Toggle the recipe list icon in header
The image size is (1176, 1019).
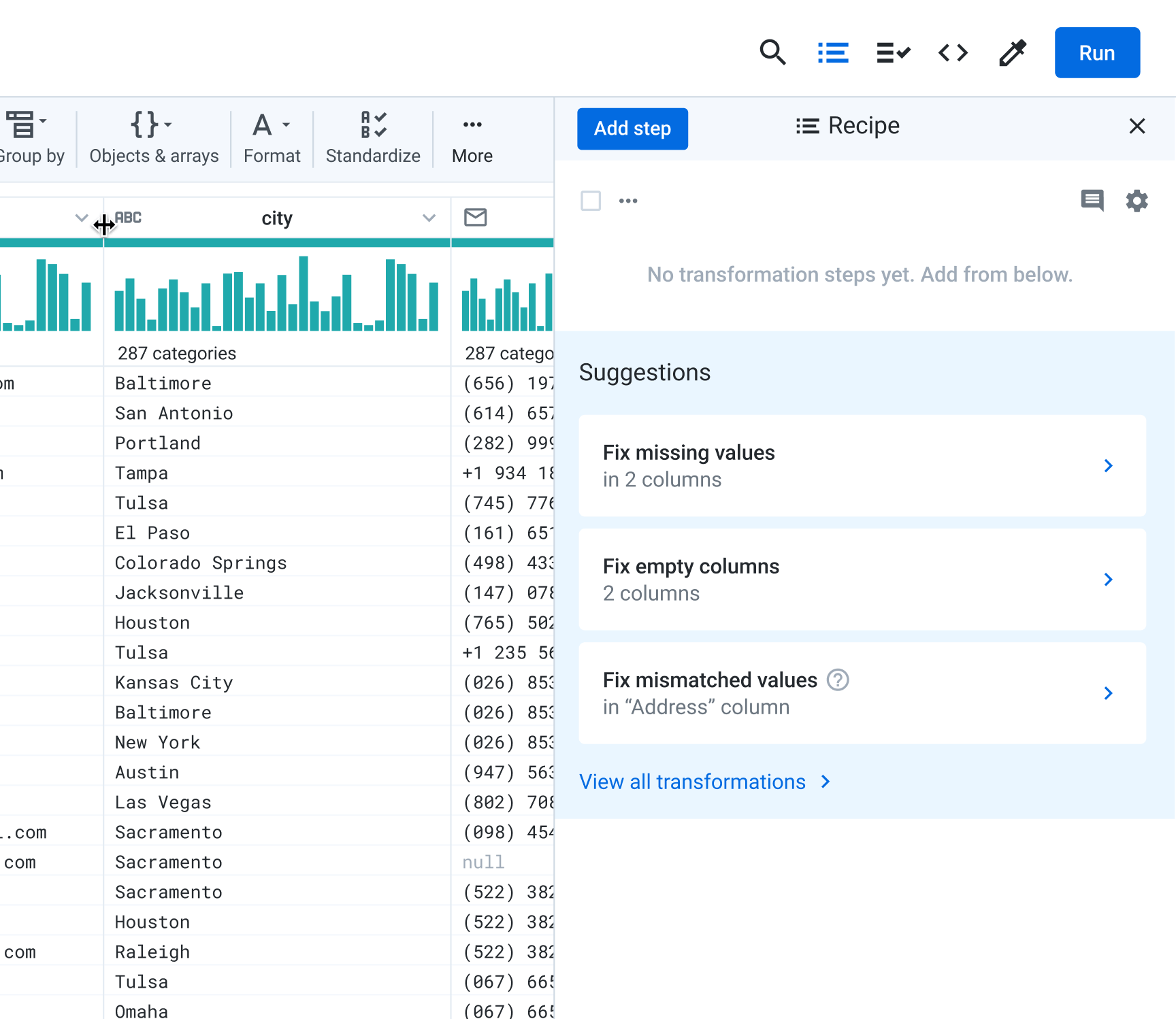[x=833, y=52]
